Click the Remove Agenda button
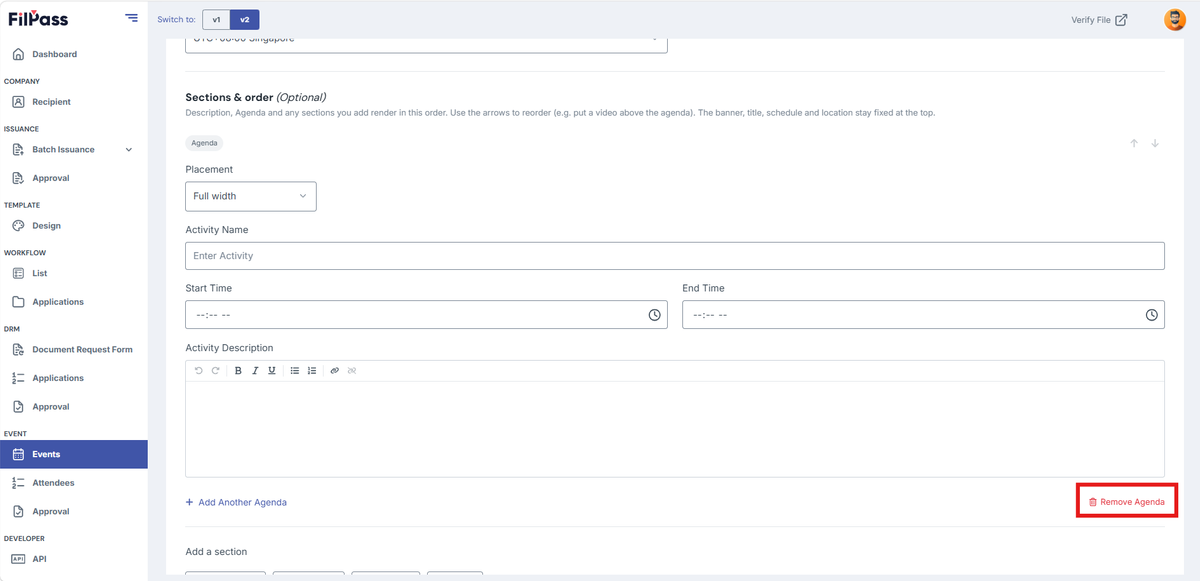The width and height of the screenshot is (1200, 581). click(1126, 502)
